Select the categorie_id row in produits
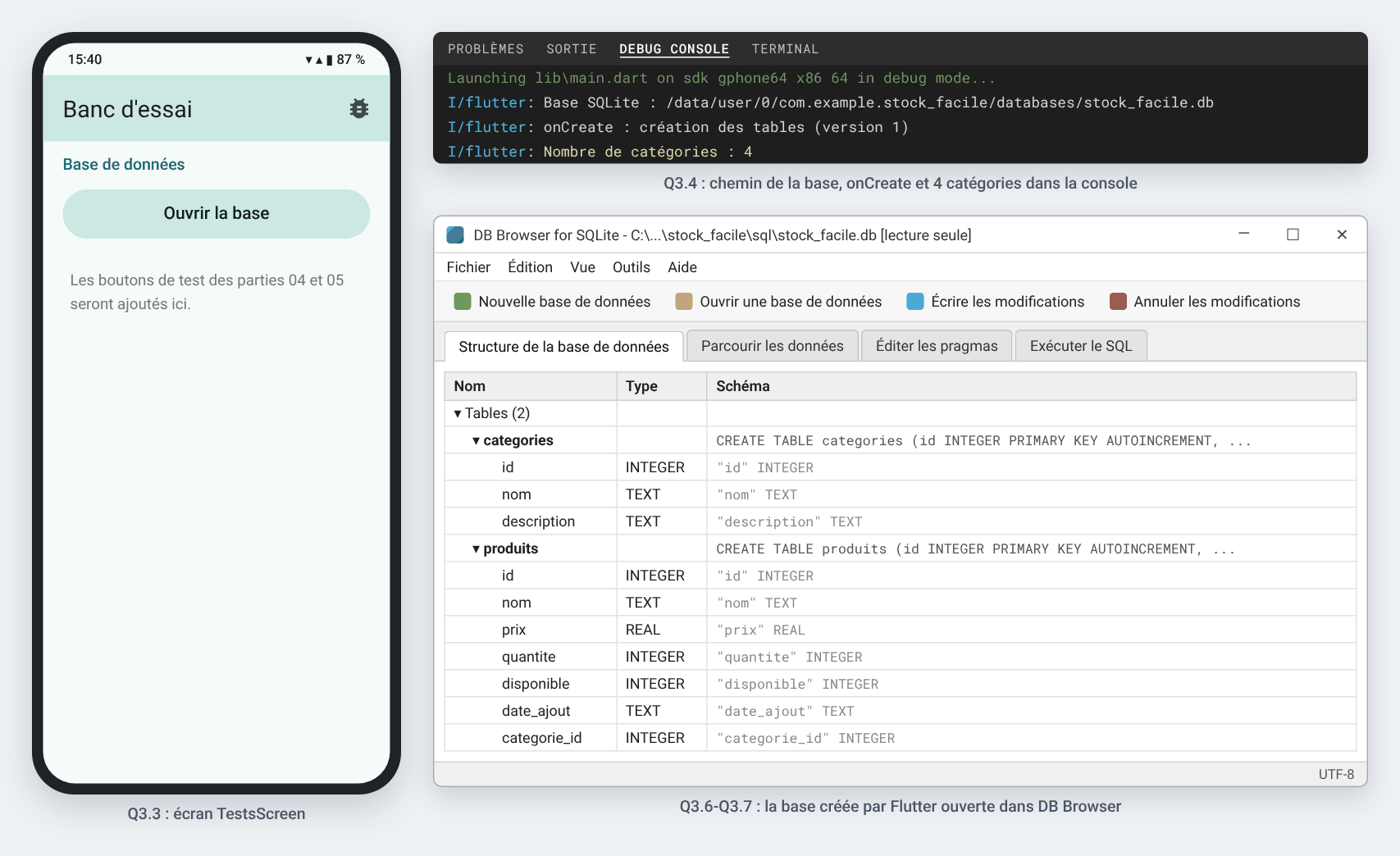This screenshot has width=1400, height=856. pos(901,738)
